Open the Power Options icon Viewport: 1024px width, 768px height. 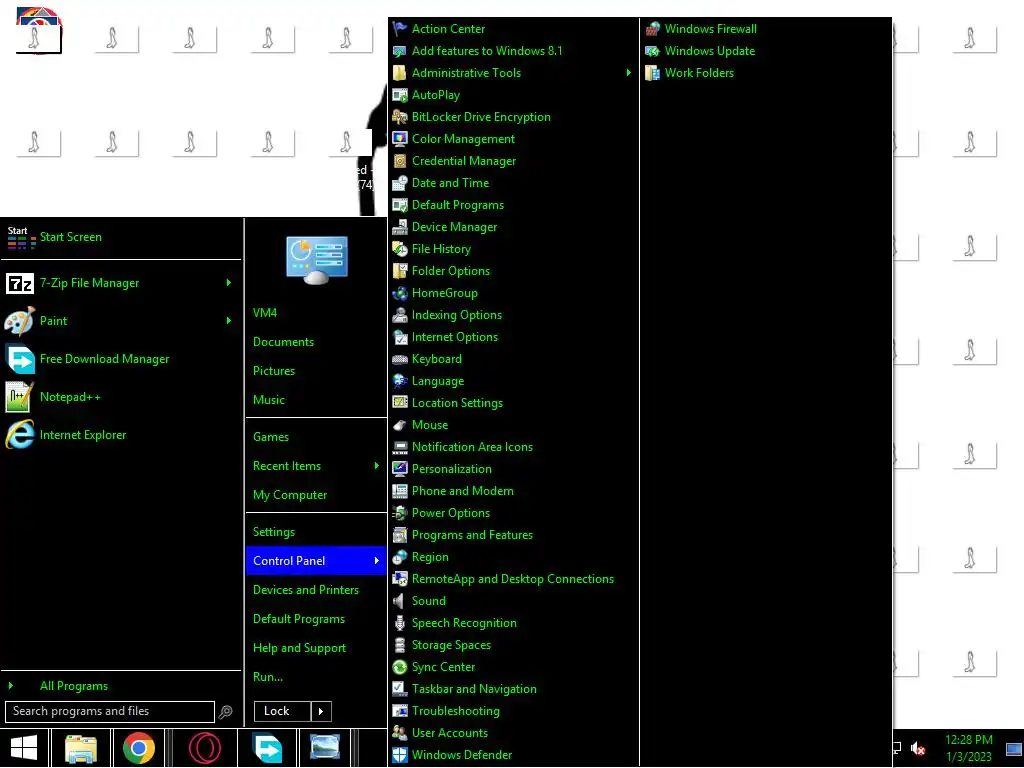tap(400, 513)
